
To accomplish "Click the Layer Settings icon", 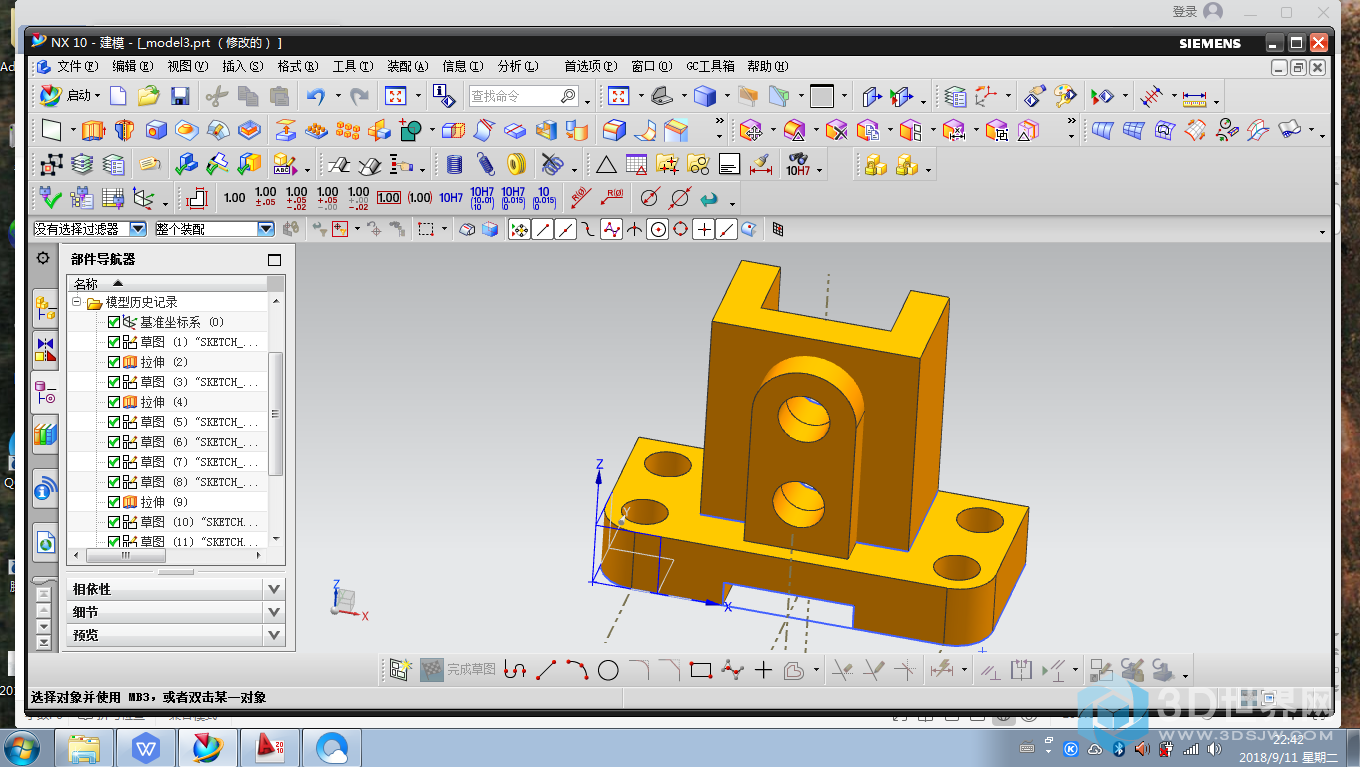I will pyautogui.click(x=956, y=96).
